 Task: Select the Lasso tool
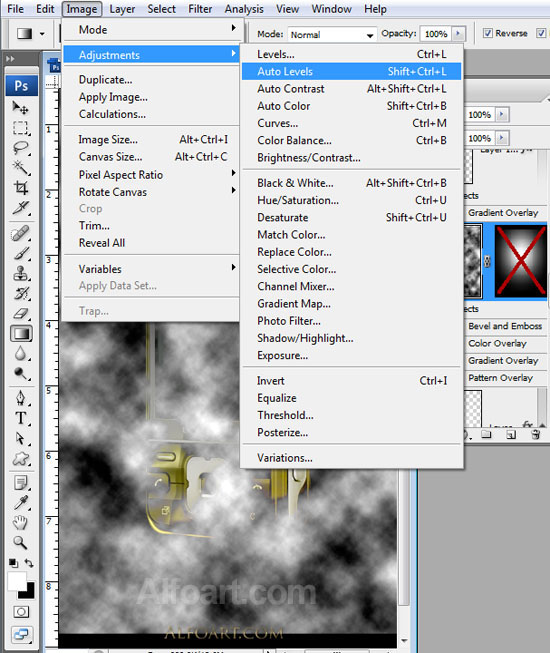pyautogui.click(x=20, y=148)
